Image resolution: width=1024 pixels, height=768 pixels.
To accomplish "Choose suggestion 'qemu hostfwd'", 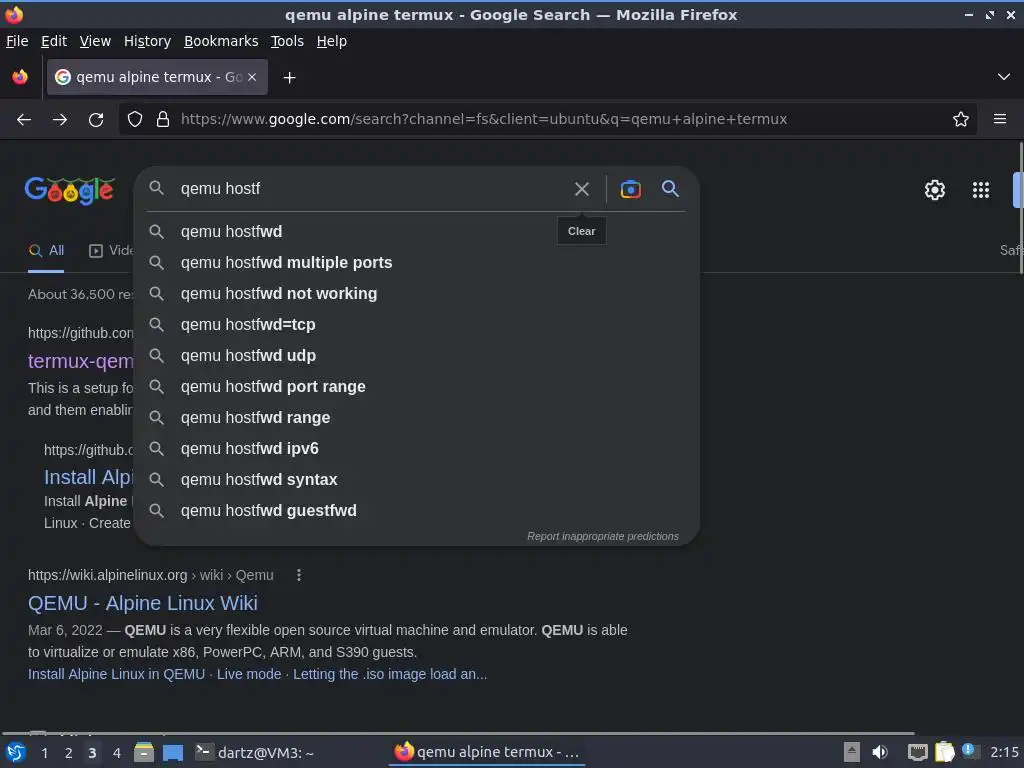I will click(x=417, y=232).
